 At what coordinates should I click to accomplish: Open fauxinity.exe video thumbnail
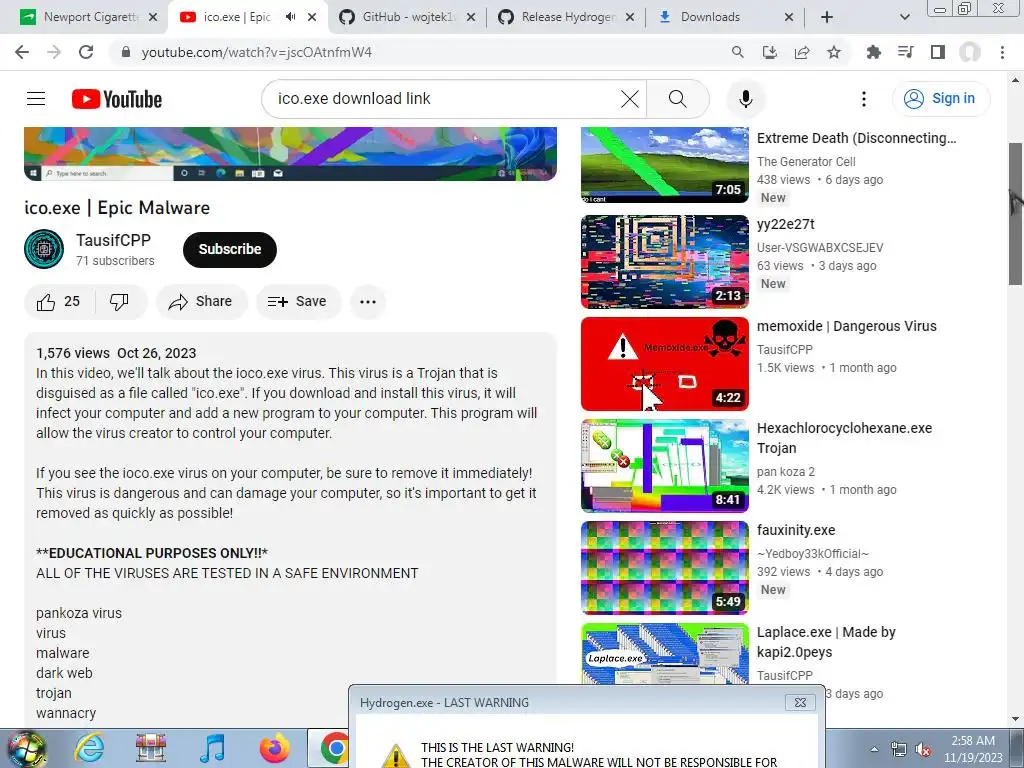[664, 568]
